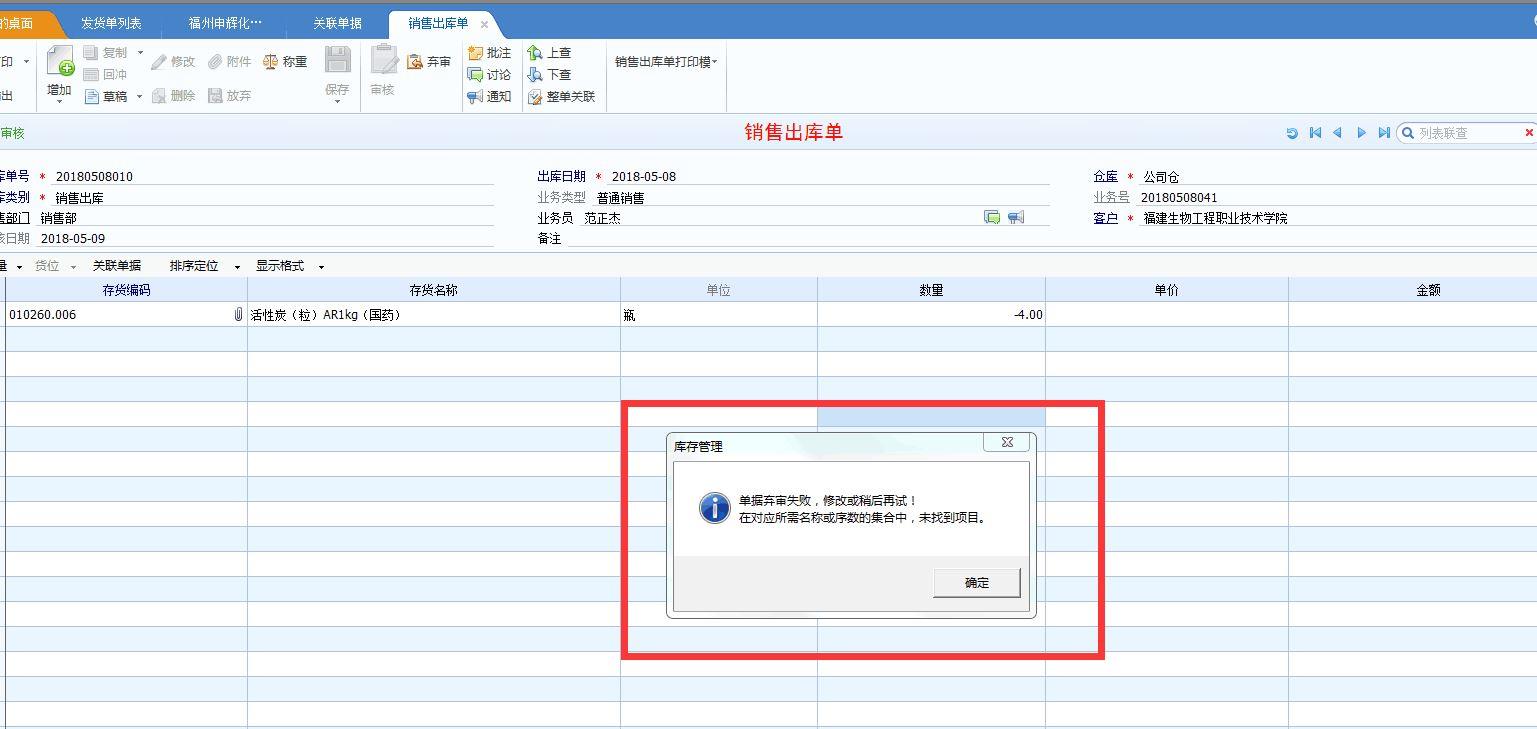This screenshot has width=1537, height=729.
Task: Click the 删除 delete tool
Action: [174, 95]
